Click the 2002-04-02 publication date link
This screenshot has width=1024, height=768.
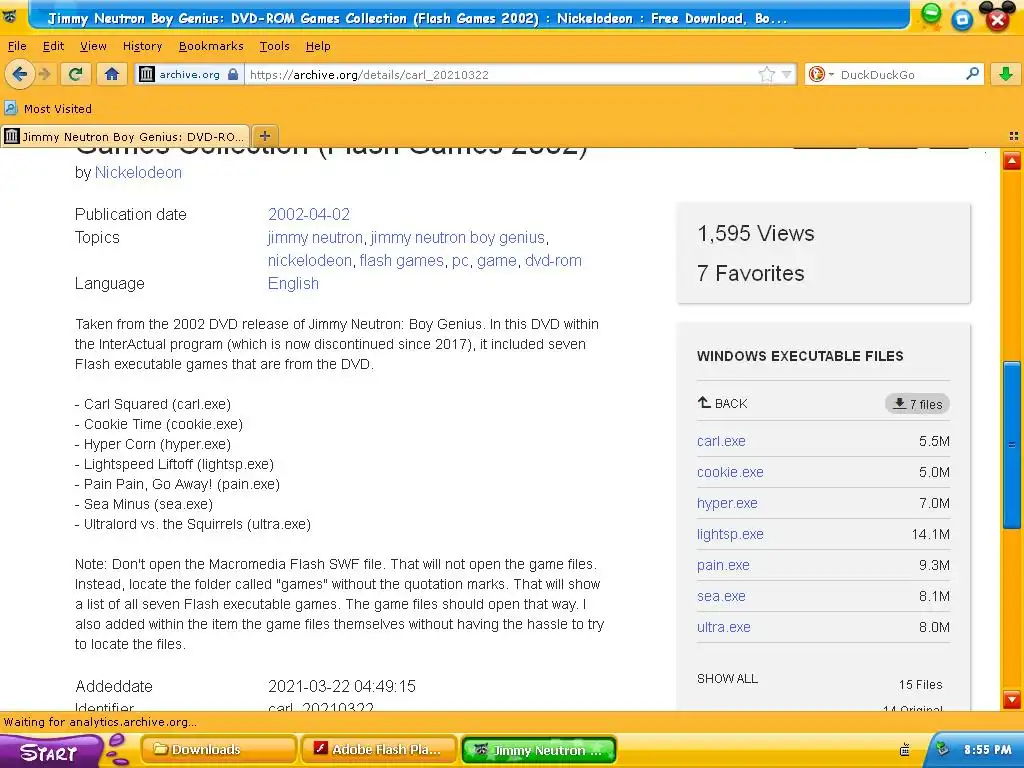click(x=309, y=214)
